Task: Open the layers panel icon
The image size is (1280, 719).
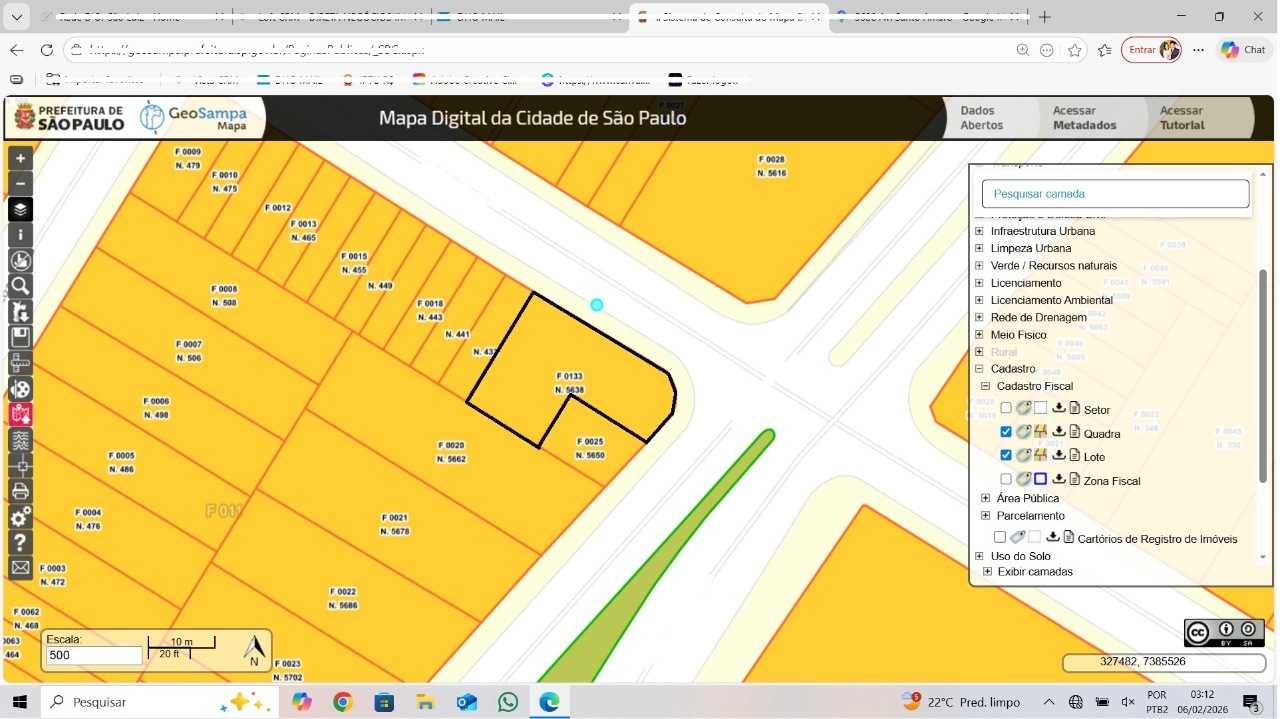Action: pos(20,210)
